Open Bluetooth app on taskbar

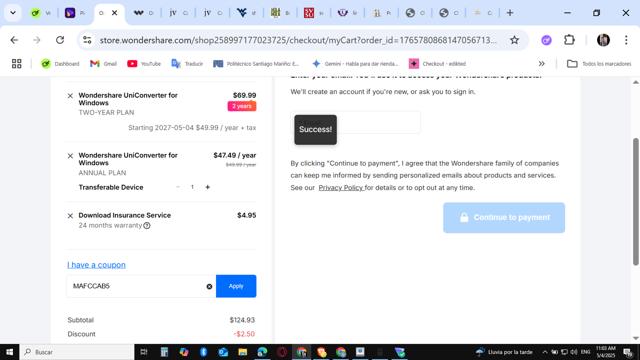point(203,352)
